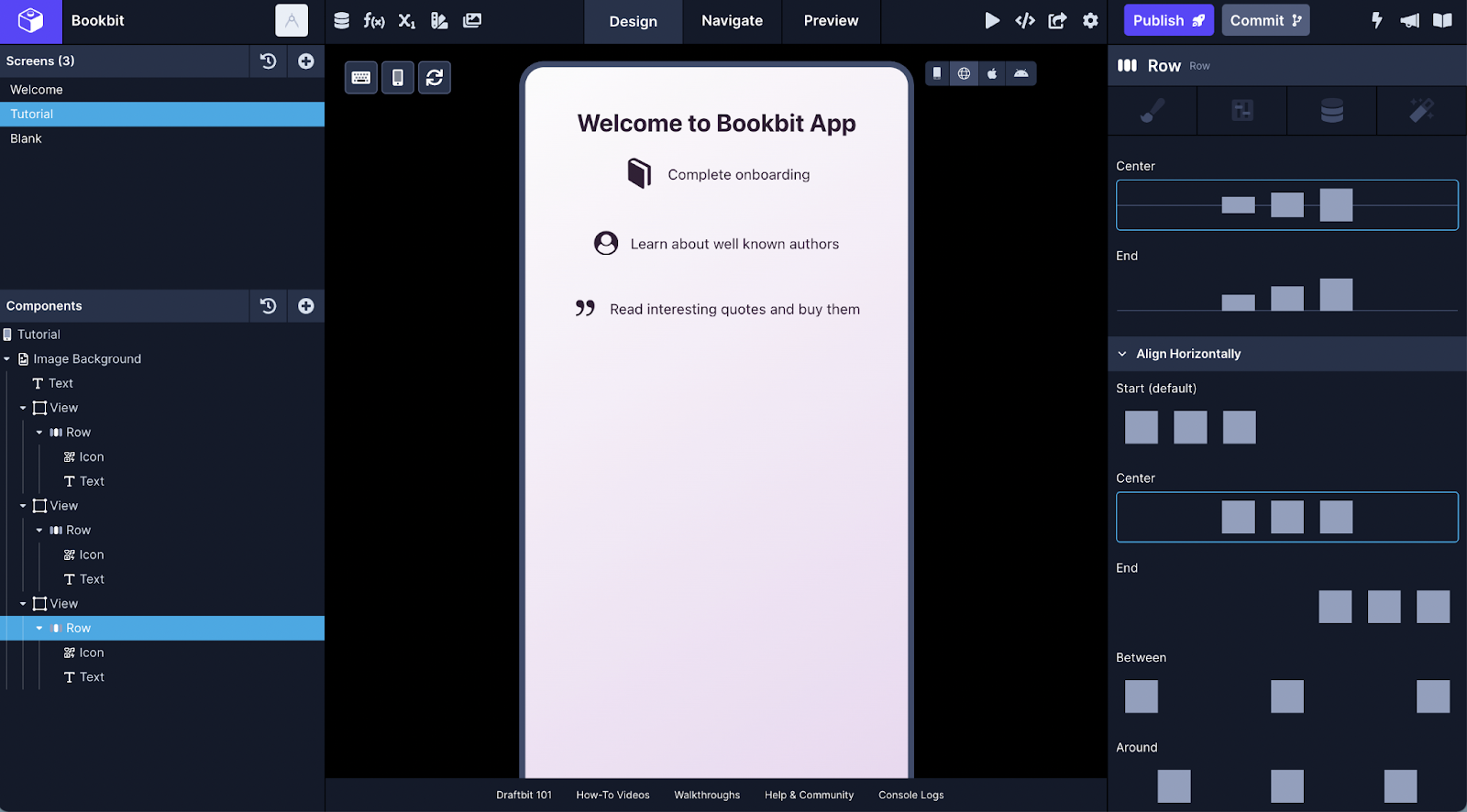1467x812 pixels.
Task: Select the web globe platform preview
Action: coord(964,73)
